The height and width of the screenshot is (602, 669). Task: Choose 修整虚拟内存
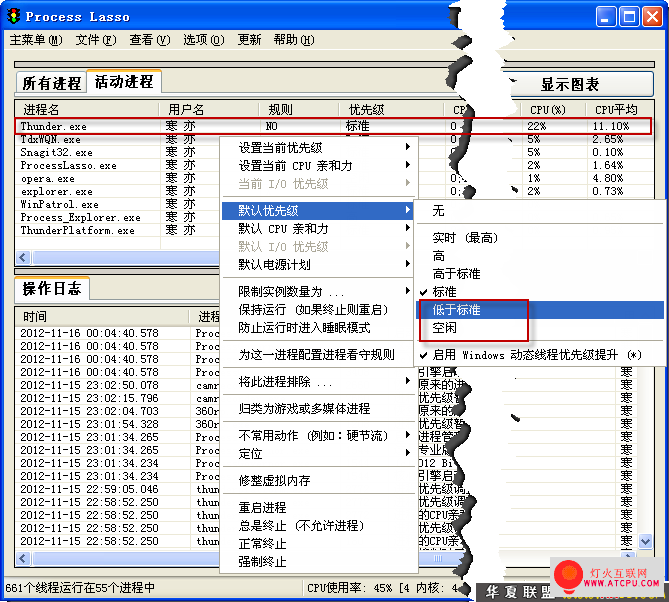pos(317,480)
